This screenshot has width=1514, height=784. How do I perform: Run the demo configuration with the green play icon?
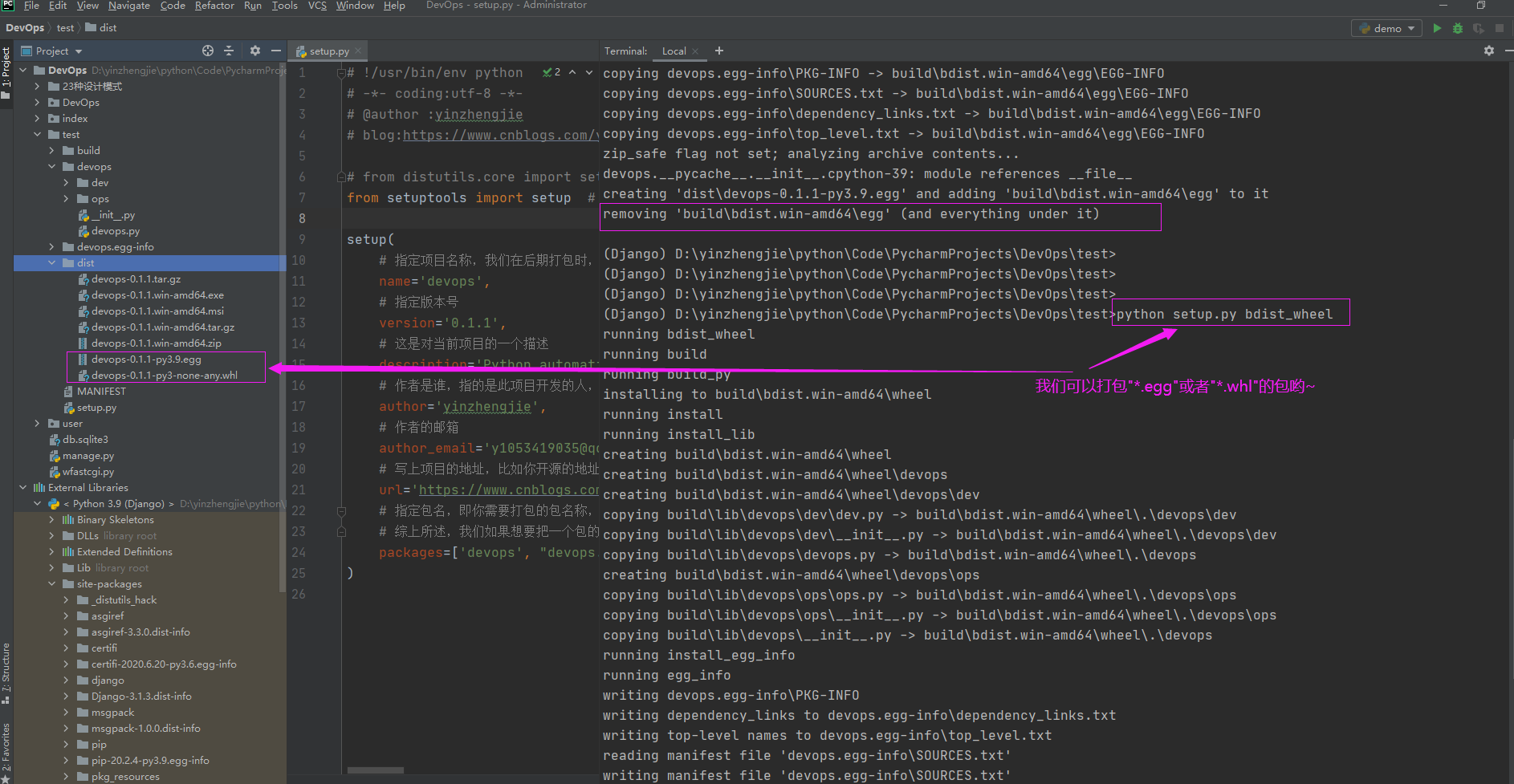(1437, 27)
